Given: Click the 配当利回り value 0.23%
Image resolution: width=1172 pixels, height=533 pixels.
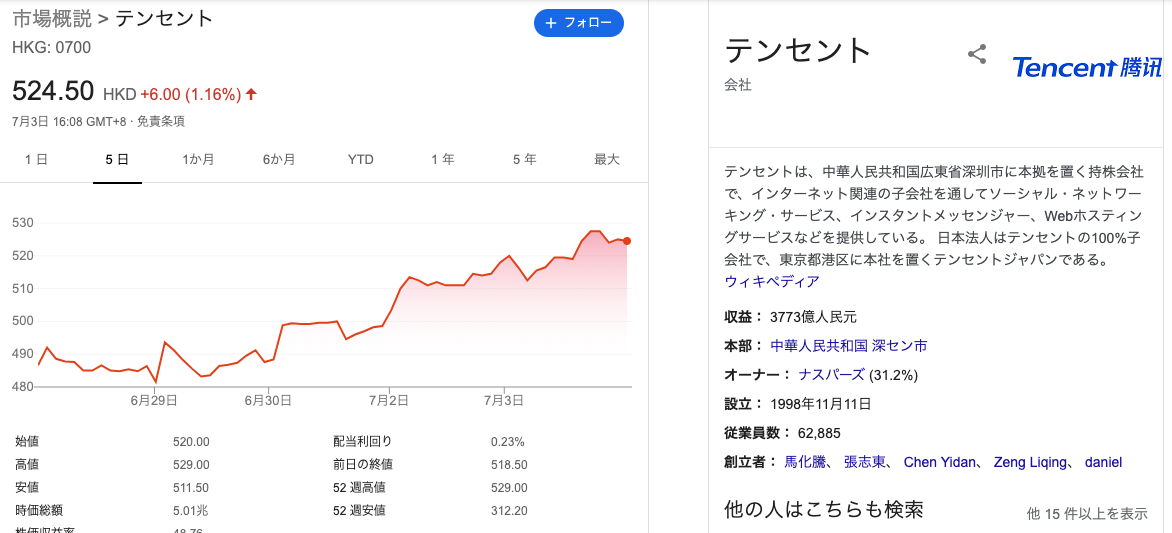Looking at the screenshot, I should click(x=508, y=442).
